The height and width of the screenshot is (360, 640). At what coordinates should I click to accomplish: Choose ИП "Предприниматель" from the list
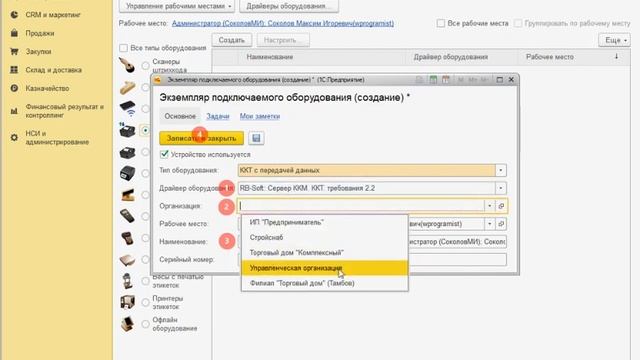tap(324, 222)
